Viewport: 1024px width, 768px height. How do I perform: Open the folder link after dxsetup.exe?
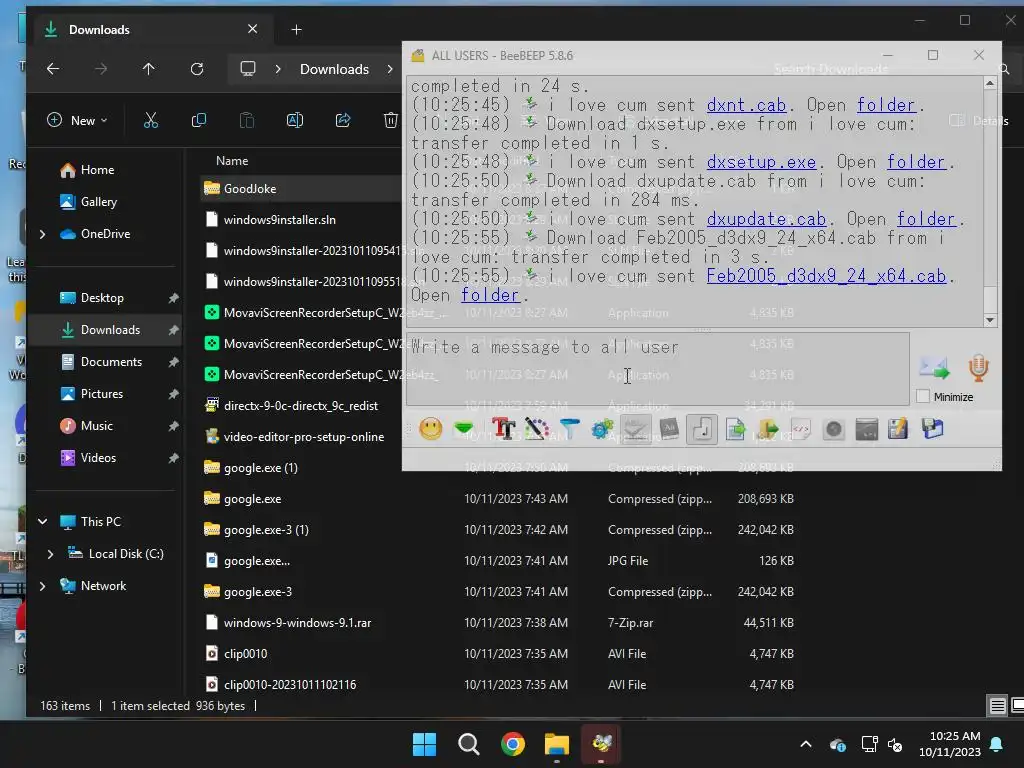tap(916, 162)
